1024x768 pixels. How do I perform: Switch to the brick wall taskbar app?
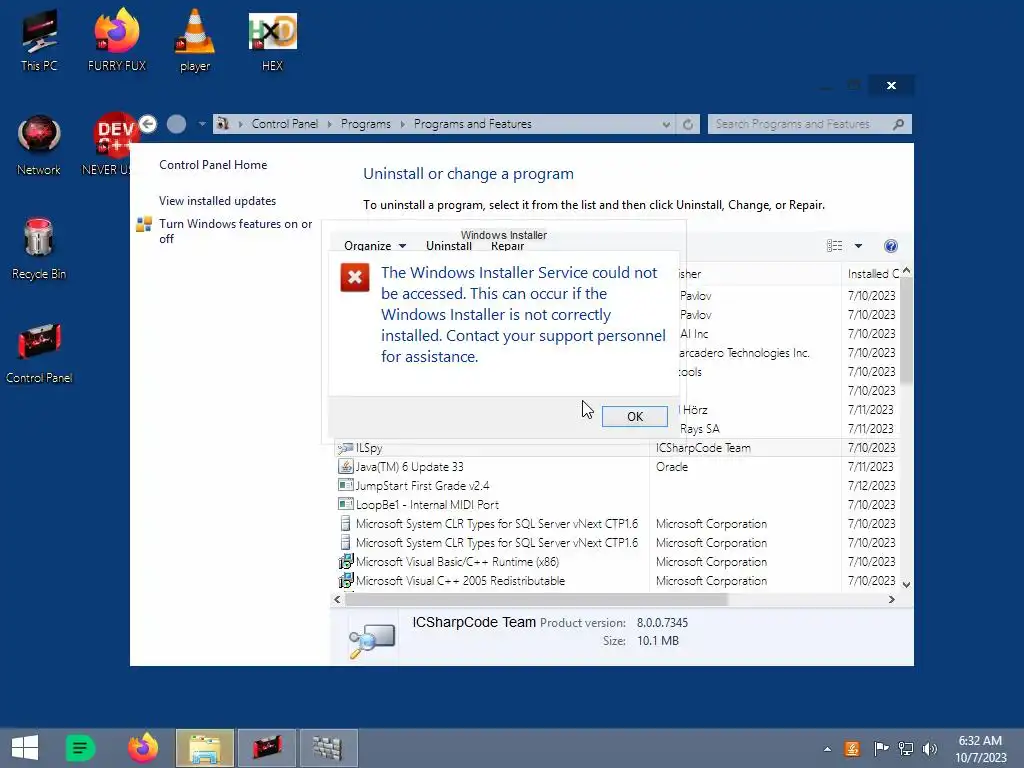click(x=328, y=748)
